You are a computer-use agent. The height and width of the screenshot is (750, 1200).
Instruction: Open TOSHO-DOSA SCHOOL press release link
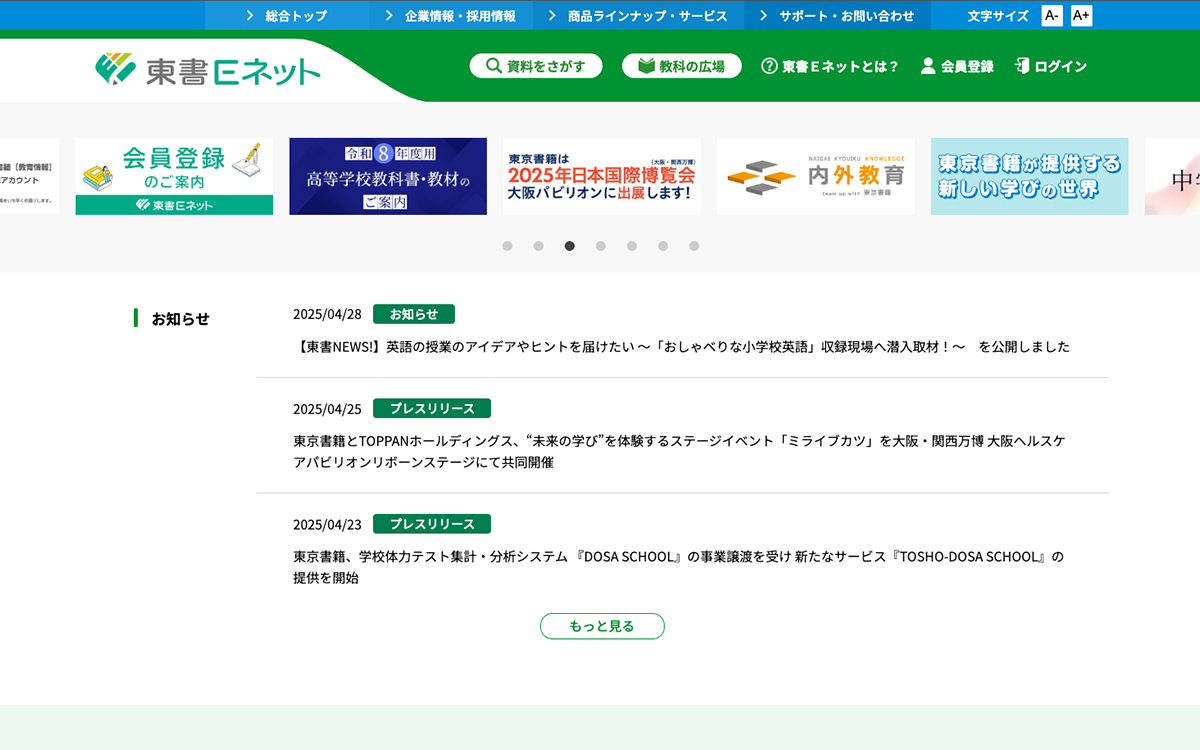pyautogui.click(x=679, y=567)
